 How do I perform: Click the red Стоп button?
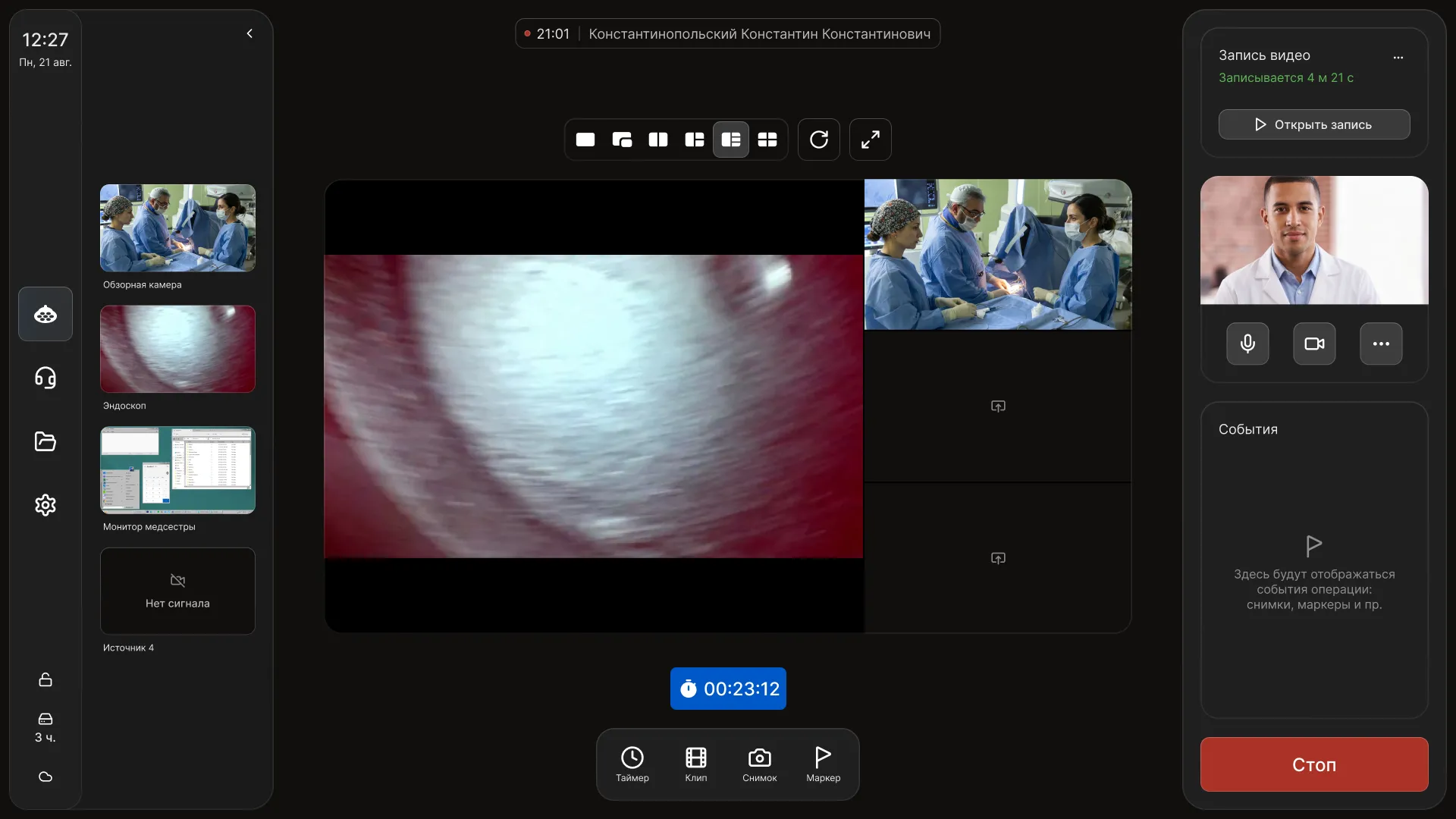tap(1314, 764)
